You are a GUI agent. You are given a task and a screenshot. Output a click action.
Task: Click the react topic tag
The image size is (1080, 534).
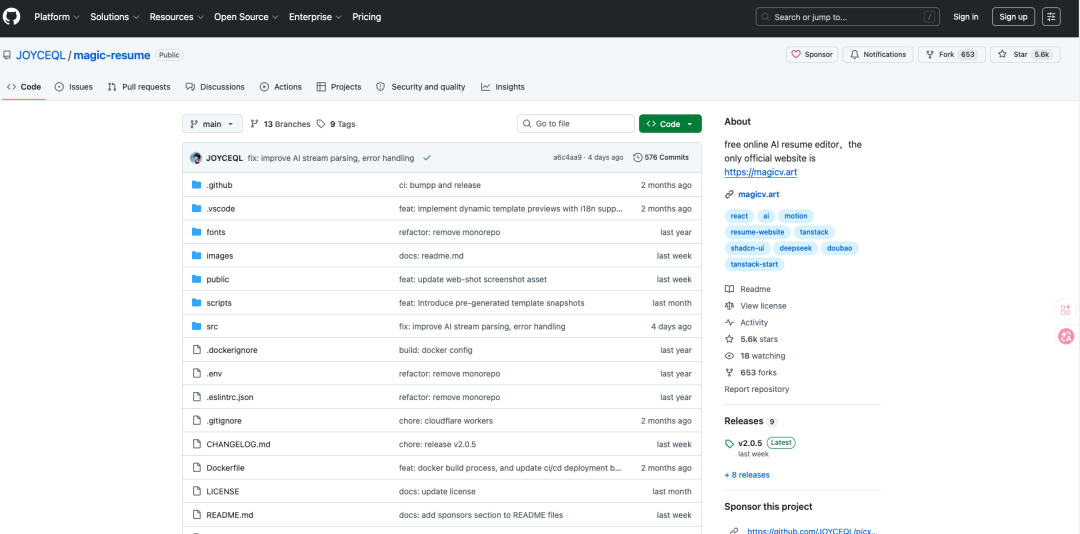[x=739, y=216]
